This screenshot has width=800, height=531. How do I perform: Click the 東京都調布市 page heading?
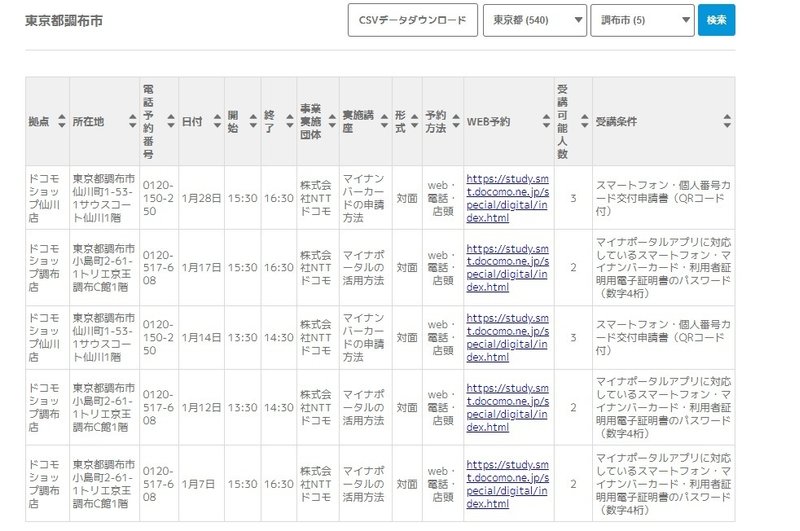pos(64,21)
